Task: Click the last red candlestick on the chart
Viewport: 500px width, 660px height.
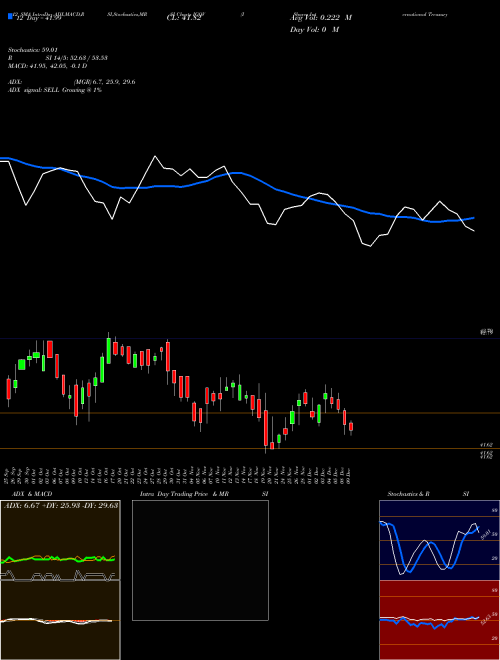Action: 351,427
